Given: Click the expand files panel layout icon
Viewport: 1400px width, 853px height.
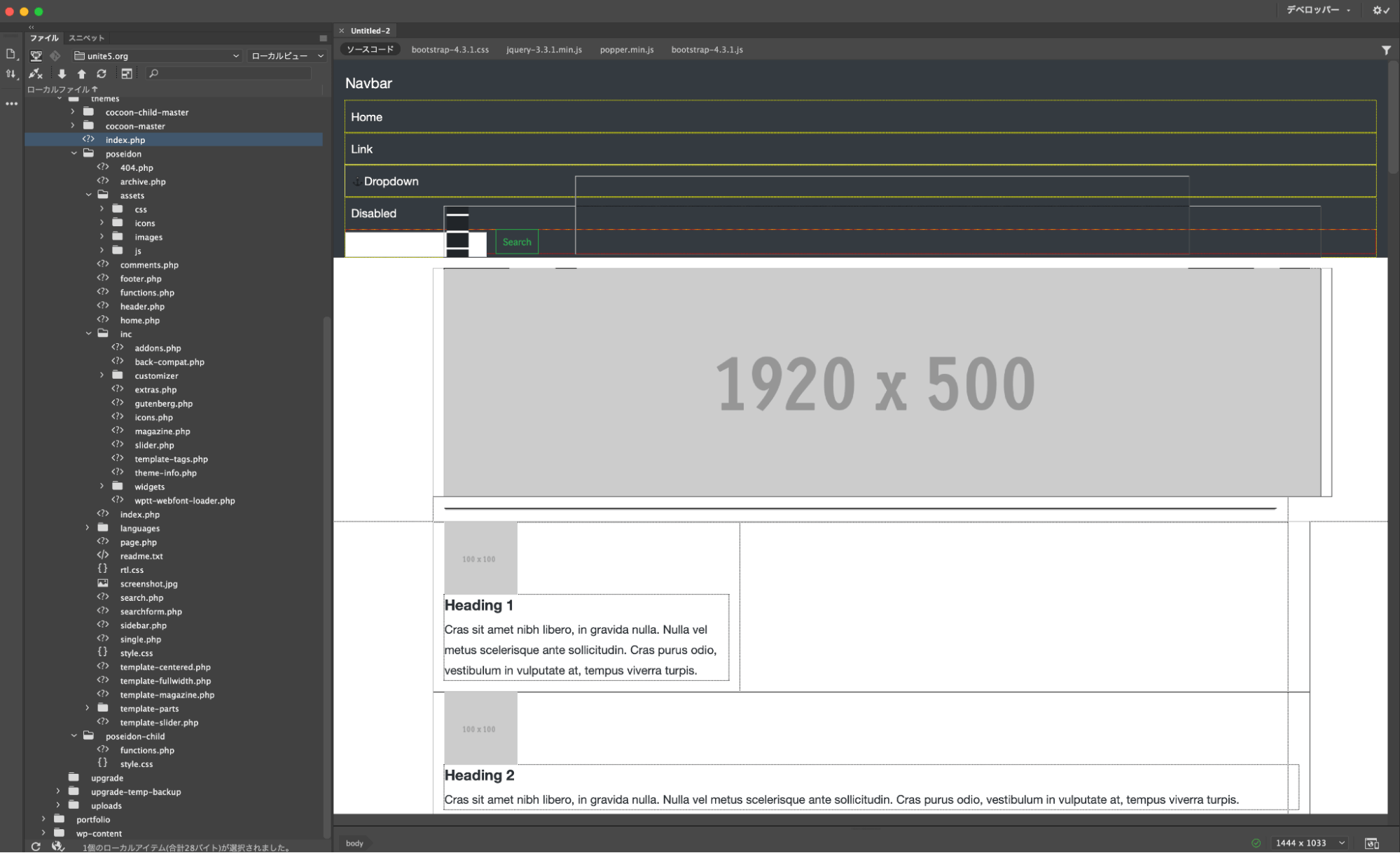Looking at the screenshot, I should point(127,74).
